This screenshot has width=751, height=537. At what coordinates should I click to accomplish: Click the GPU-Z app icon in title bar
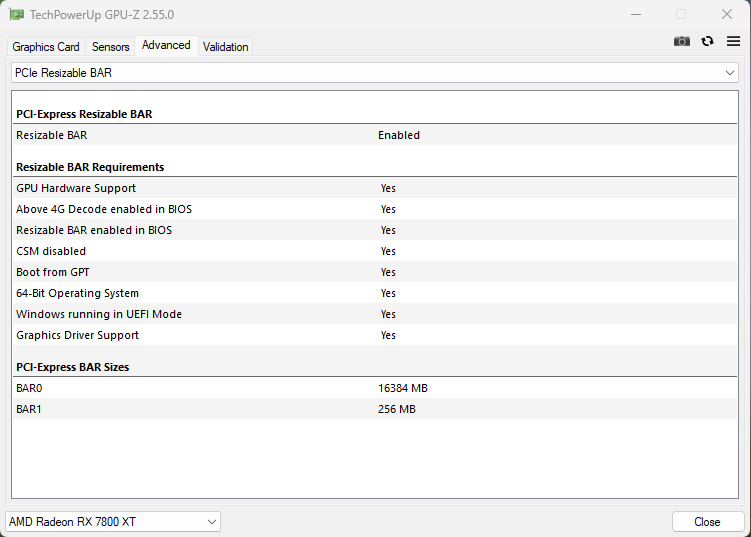coord(17,14)
